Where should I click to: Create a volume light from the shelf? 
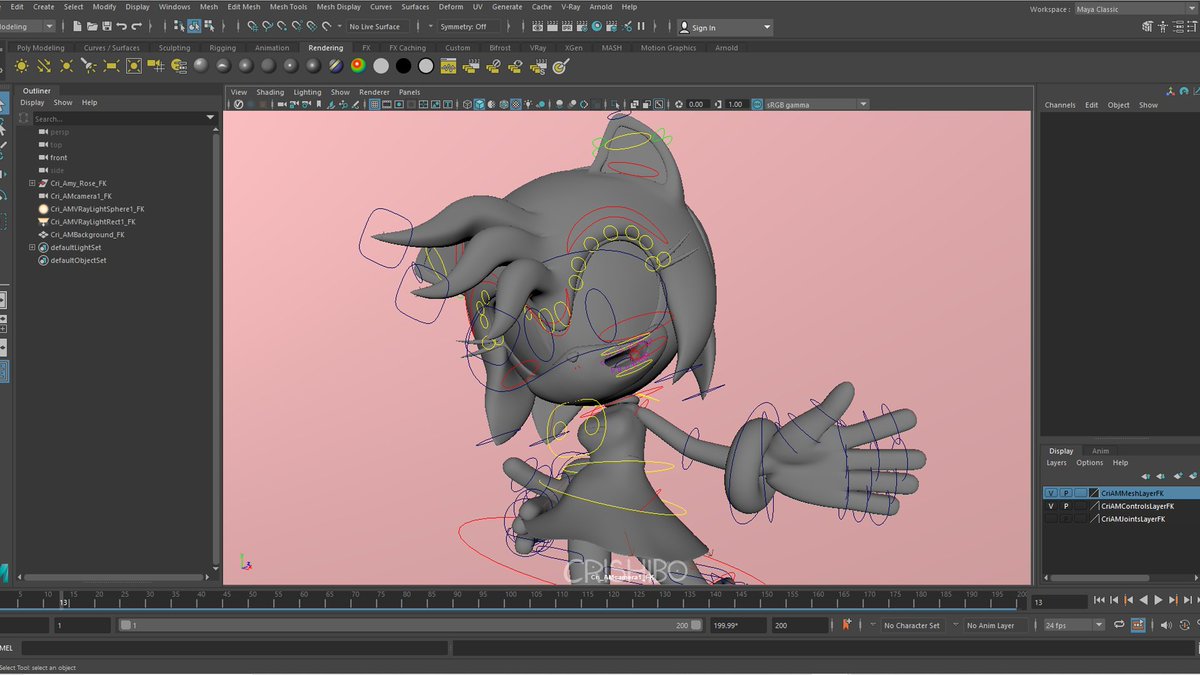(133, 66)
